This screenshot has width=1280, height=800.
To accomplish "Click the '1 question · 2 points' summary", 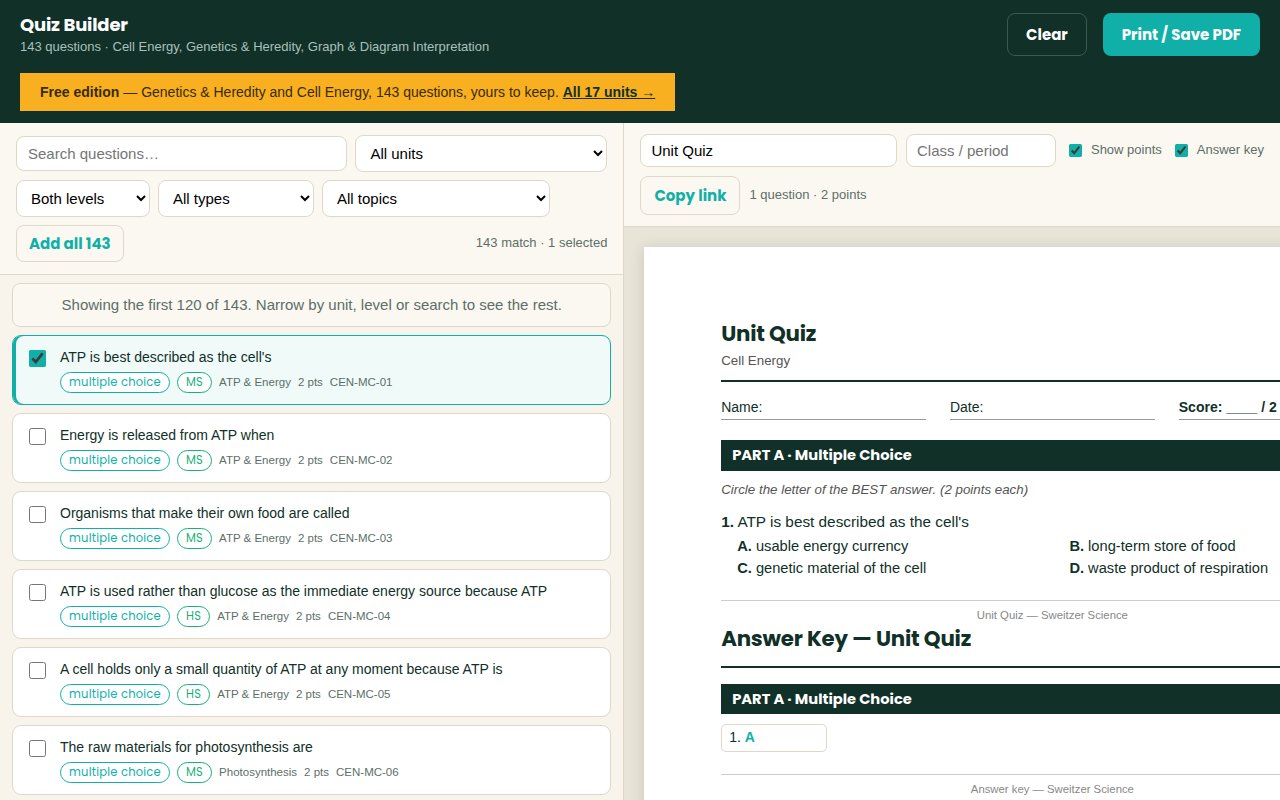I will point(808,195).
